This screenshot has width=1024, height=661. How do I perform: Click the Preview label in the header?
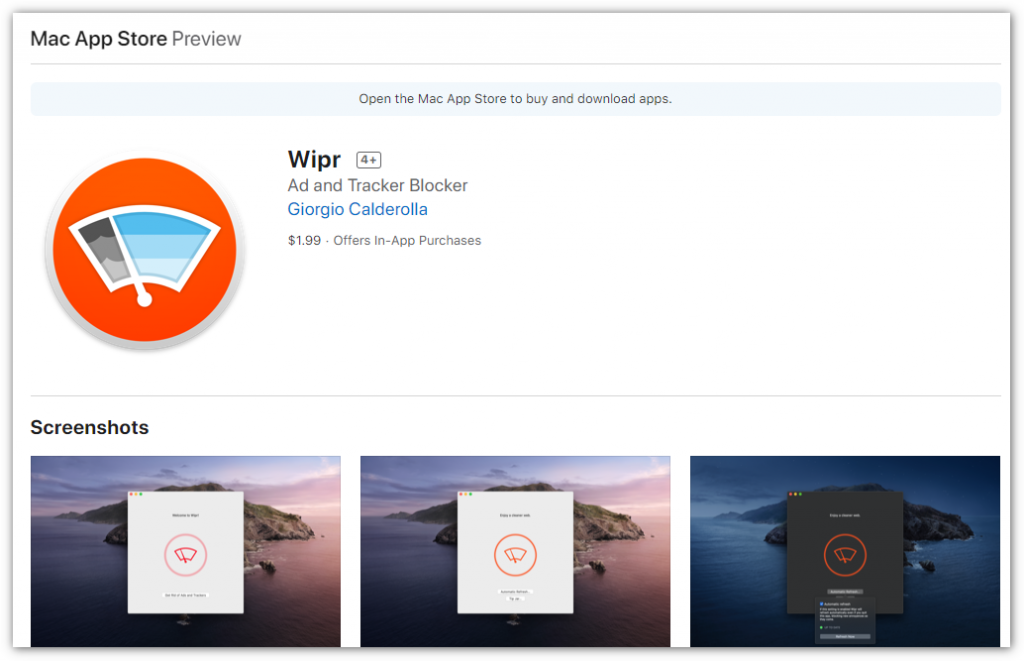pos(206,39)
